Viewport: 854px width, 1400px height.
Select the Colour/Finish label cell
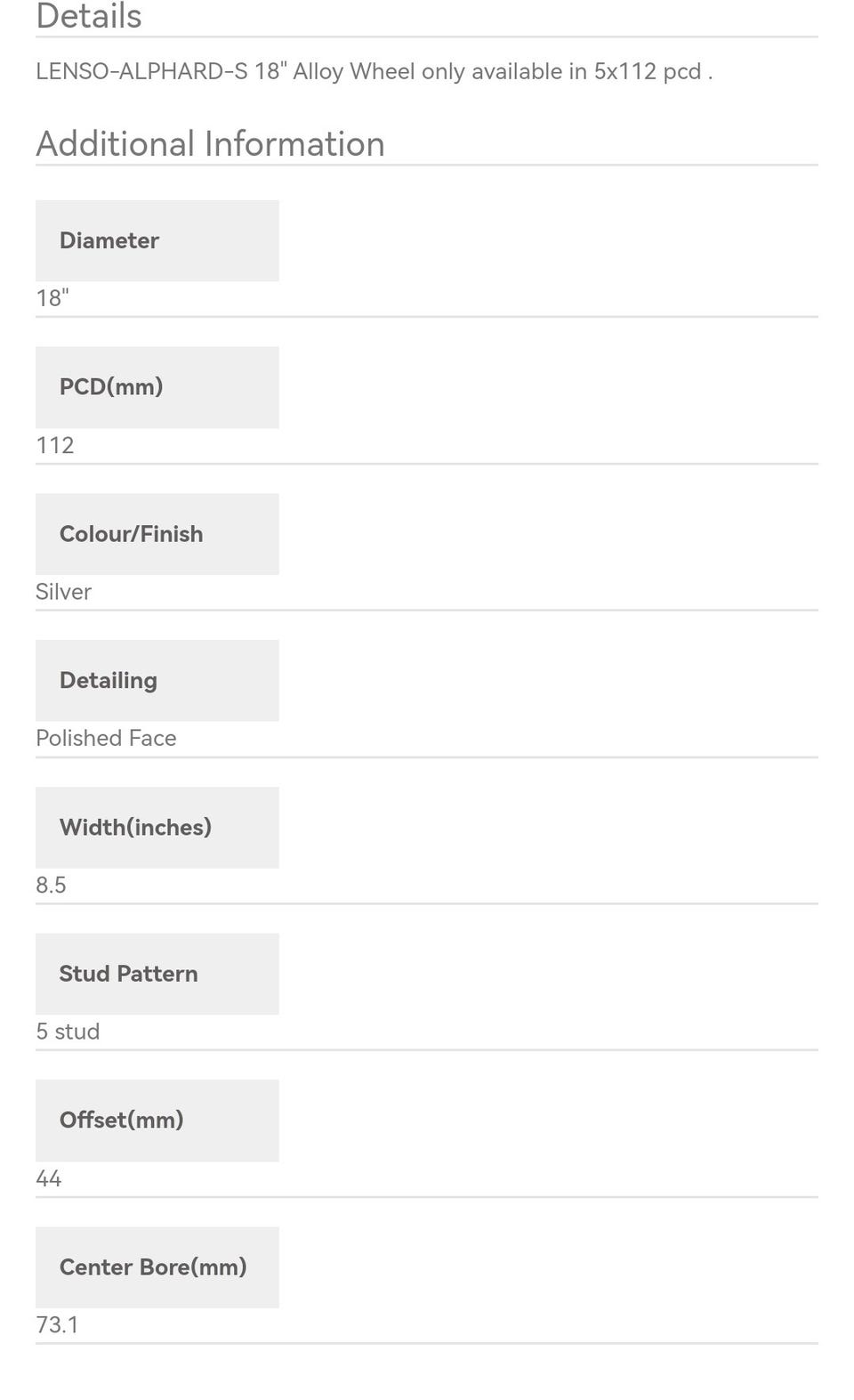[157, 534]
